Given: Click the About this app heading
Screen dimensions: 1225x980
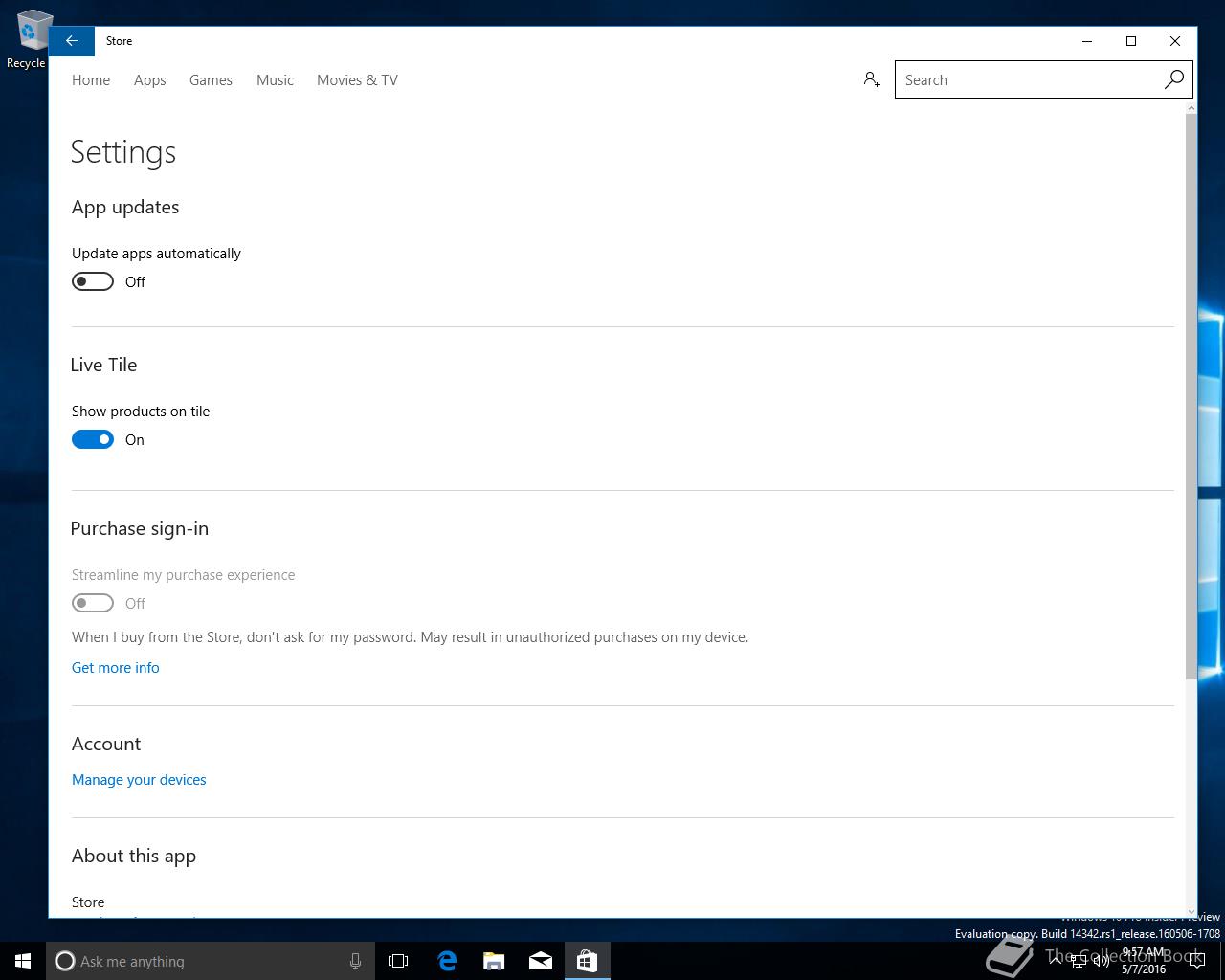Looking at the screenshot, I should click(x=134, y=857).
